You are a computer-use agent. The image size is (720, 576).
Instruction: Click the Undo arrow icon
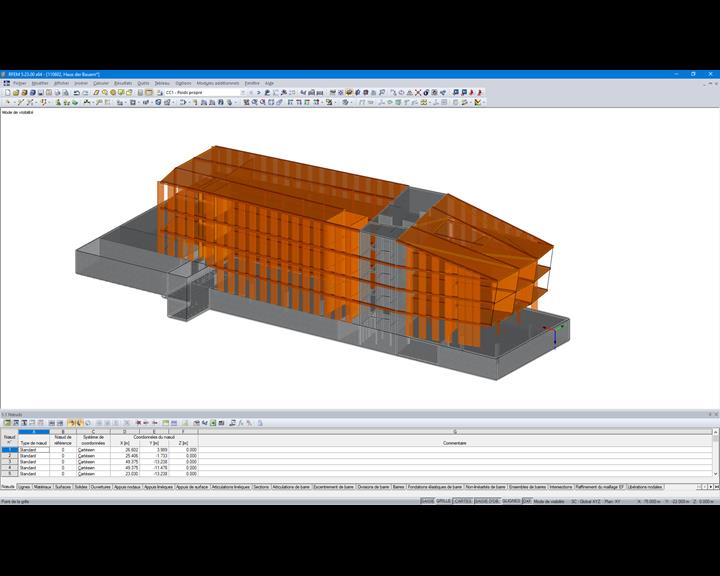[77, 92]
